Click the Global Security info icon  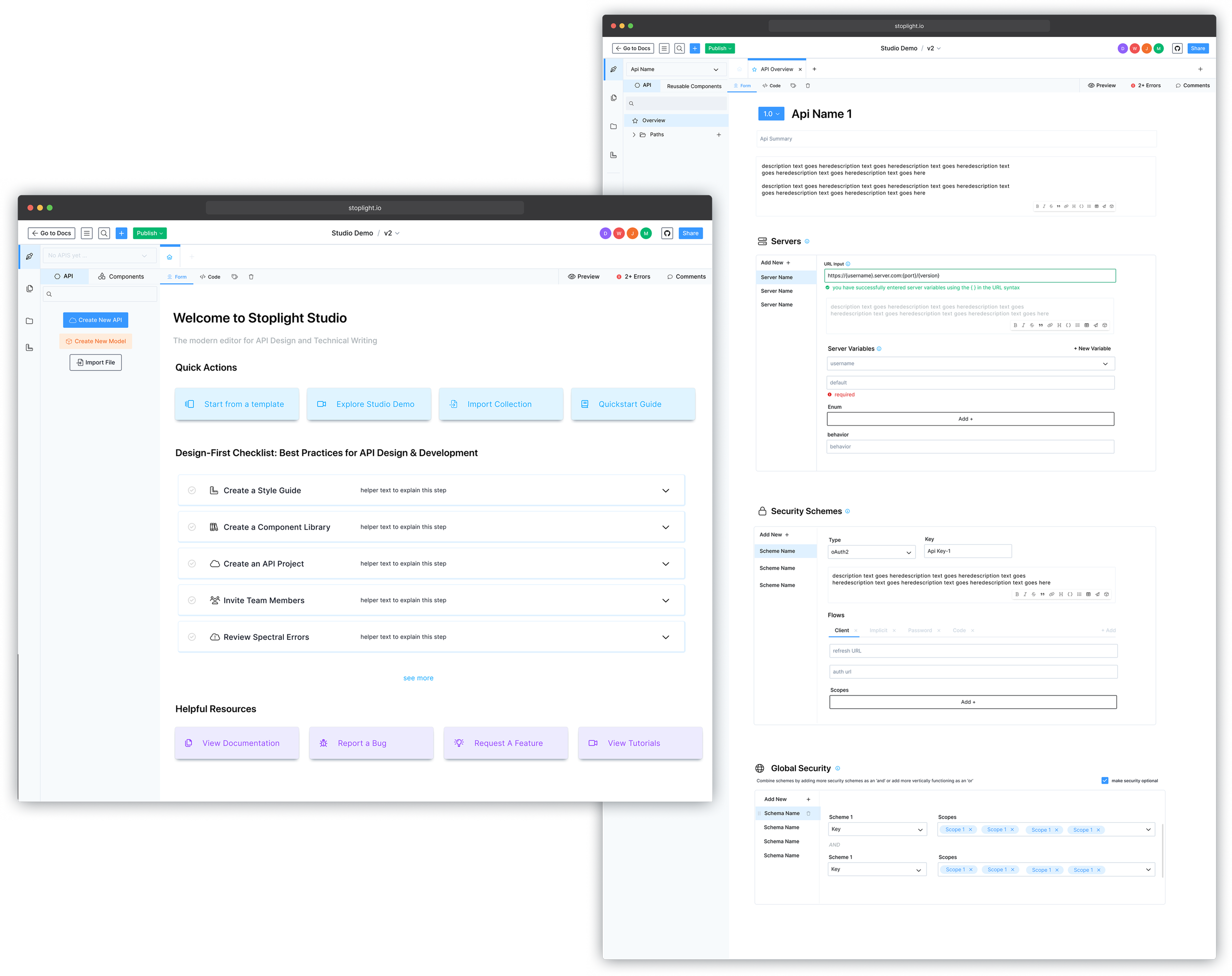[838, 768]
